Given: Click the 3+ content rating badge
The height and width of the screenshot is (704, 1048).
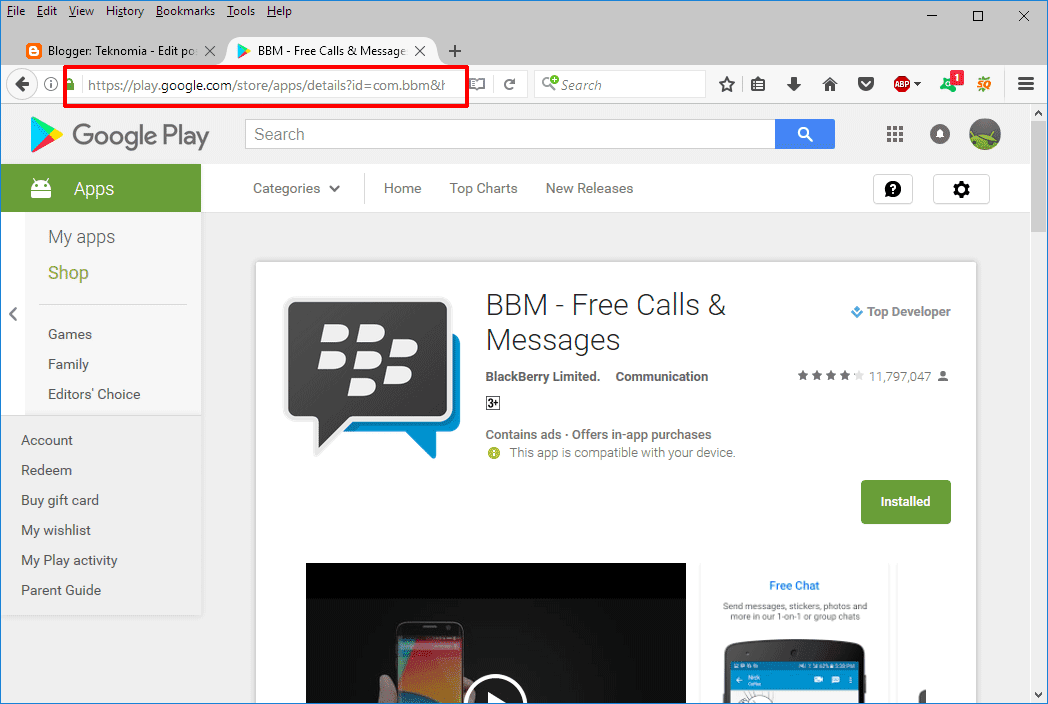Looking at the screenshot, I should click(x=493, y=403).
